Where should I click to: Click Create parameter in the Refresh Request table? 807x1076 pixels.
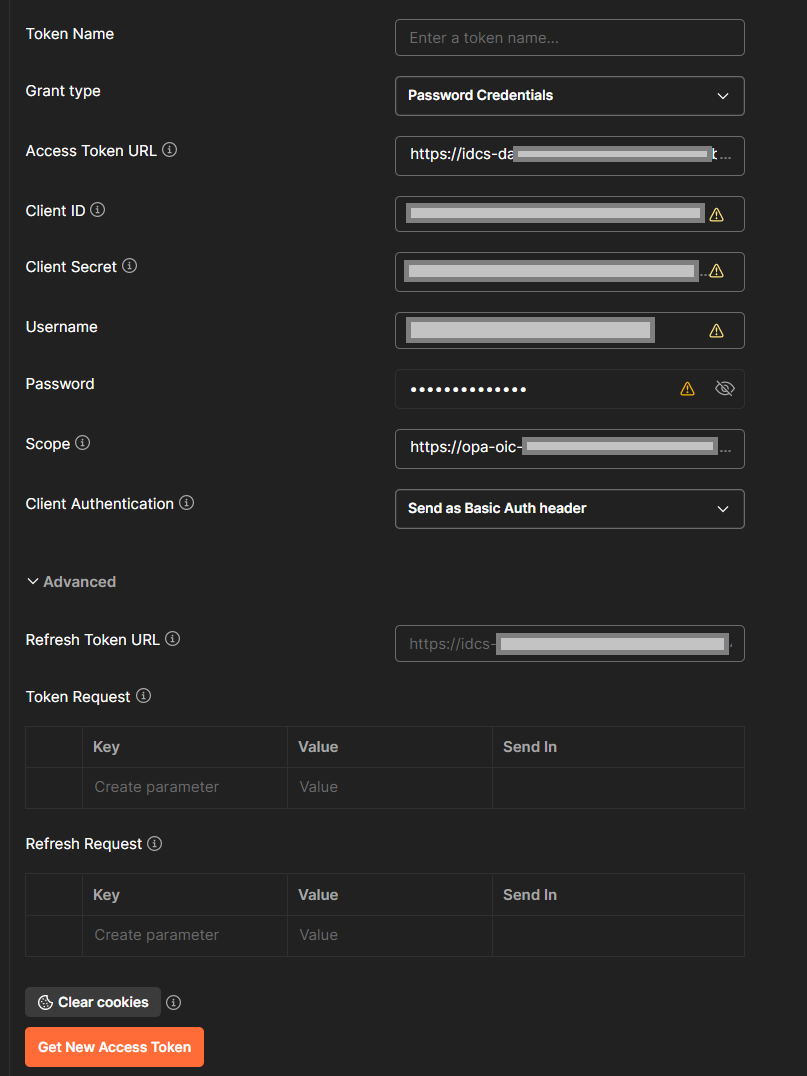(x=156, y=934)
